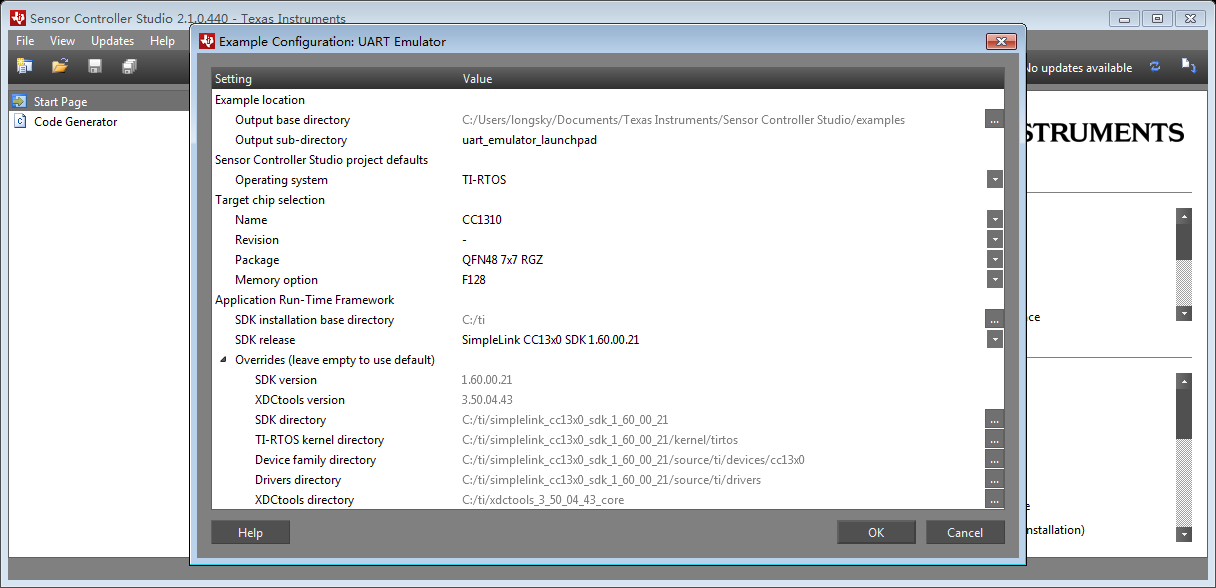Click lower scrollbar up arrow in main window
This screenshot has height=588, width=1216.
1184,381
